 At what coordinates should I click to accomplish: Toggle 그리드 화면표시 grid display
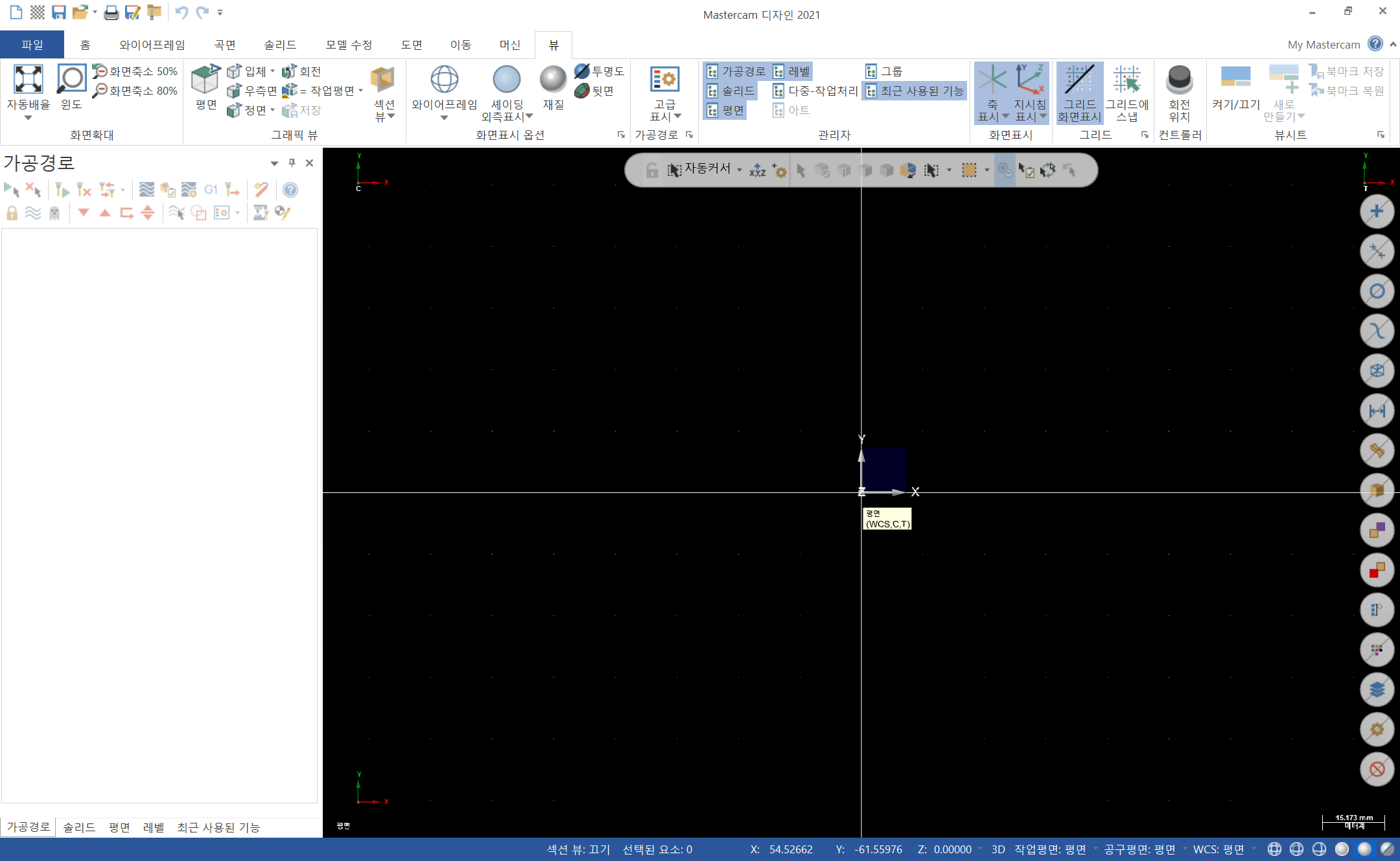(x=1079, y=80)
